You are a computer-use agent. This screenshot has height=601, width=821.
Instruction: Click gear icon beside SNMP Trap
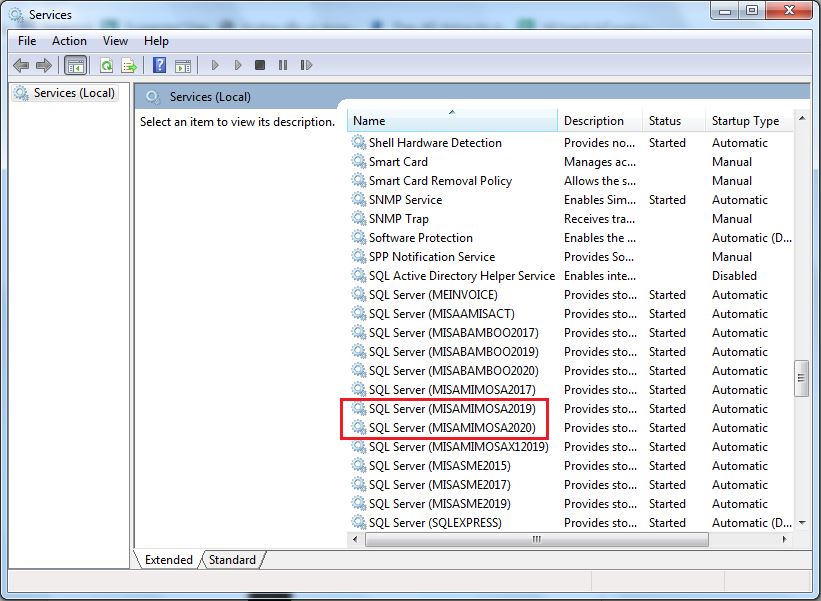pos(359,218)
